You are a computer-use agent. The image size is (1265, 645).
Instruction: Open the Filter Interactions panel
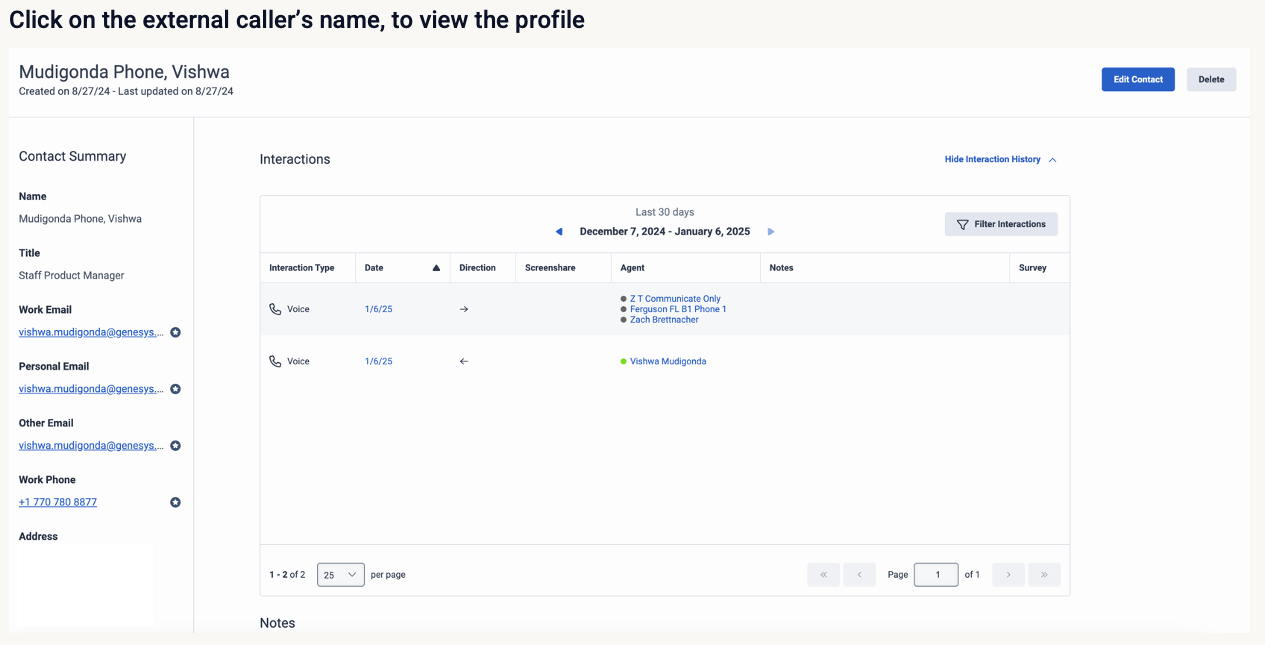point(1001,225)
